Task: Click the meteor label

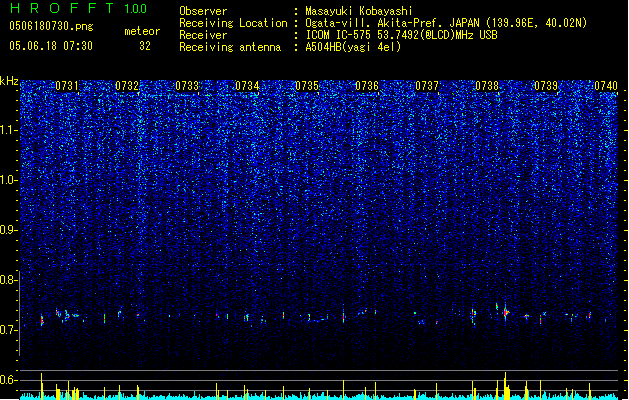Action: tap(142, 31)
